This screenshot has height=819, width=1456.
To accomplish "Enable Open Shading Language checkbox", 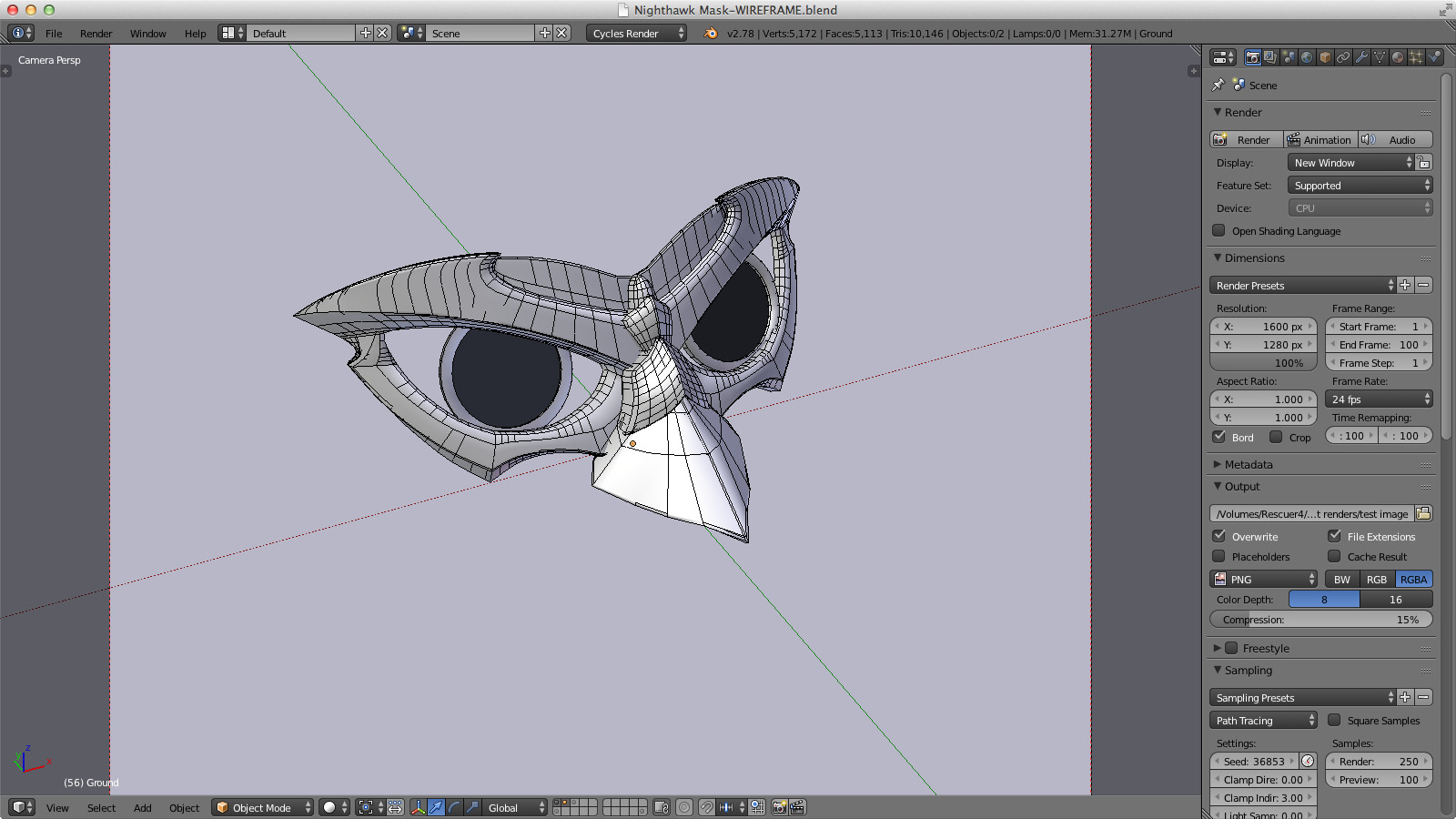I will tap(1218, 230).
